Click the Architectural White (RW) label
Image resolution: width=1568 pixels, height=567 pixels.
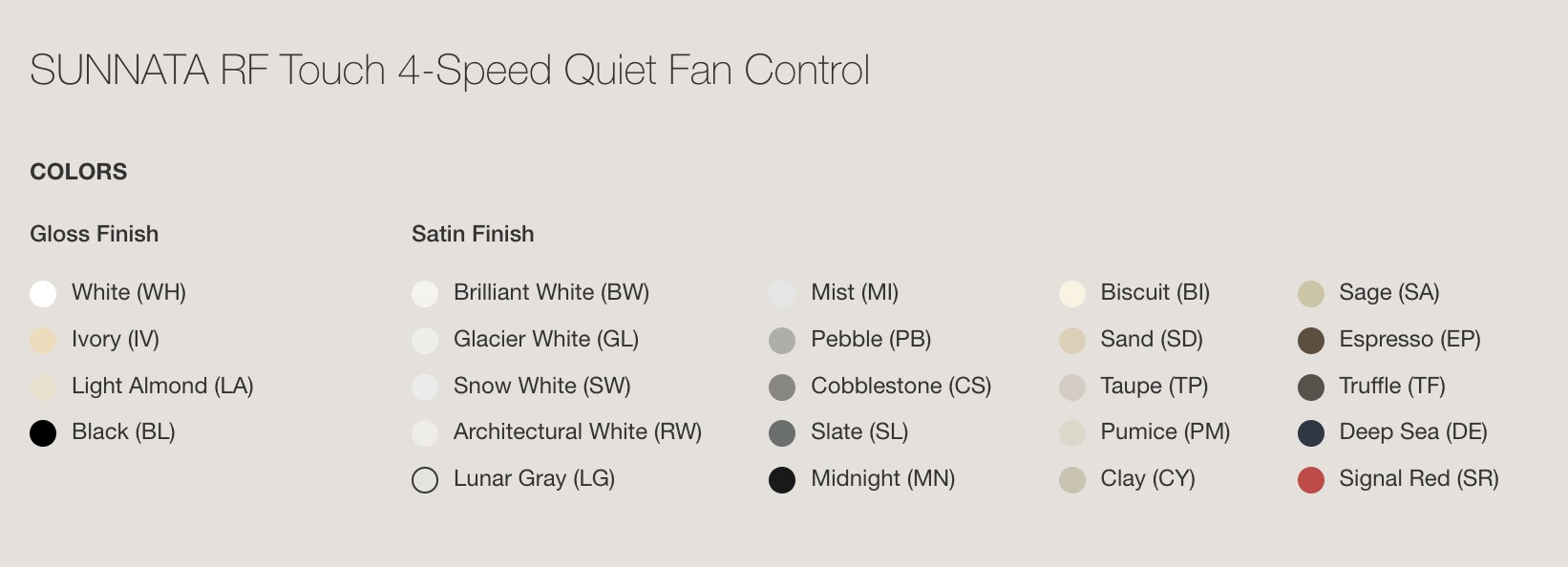point(578,431)
